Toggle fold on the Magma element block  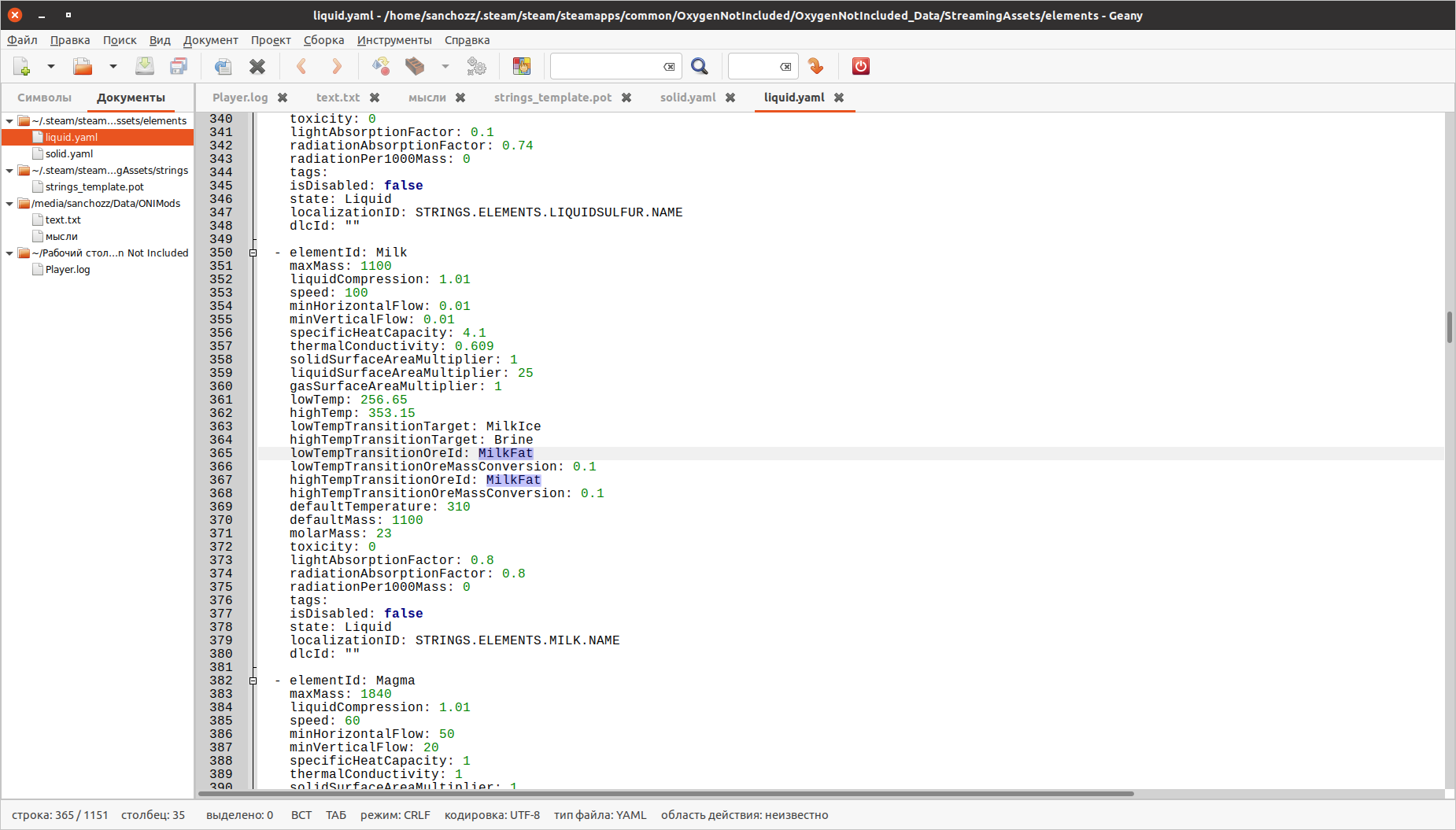pos(253,681)
